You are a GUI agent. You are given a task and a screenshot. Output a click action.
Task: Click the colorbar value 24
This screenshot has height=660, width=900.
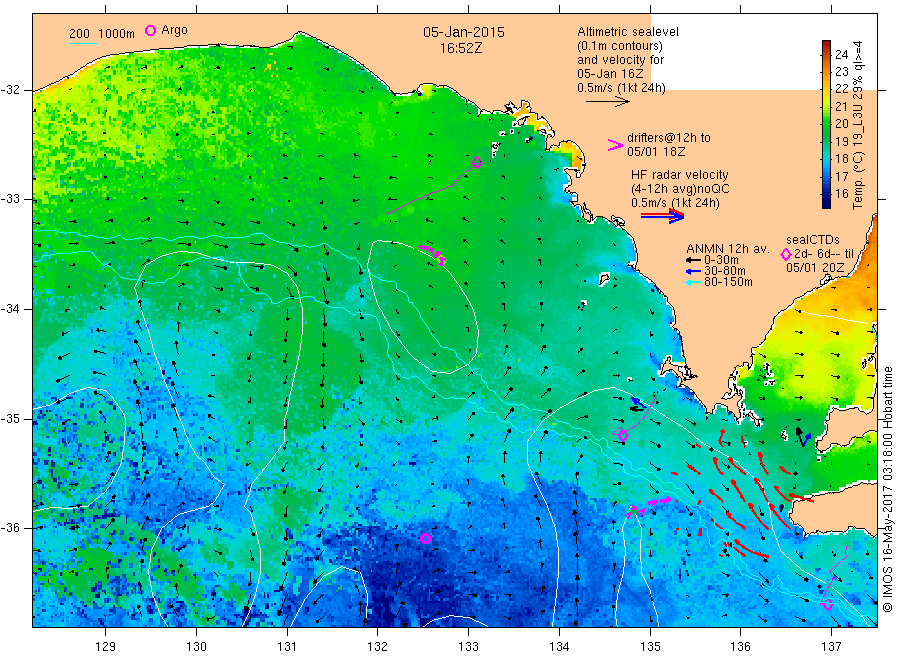pos(841,55)
